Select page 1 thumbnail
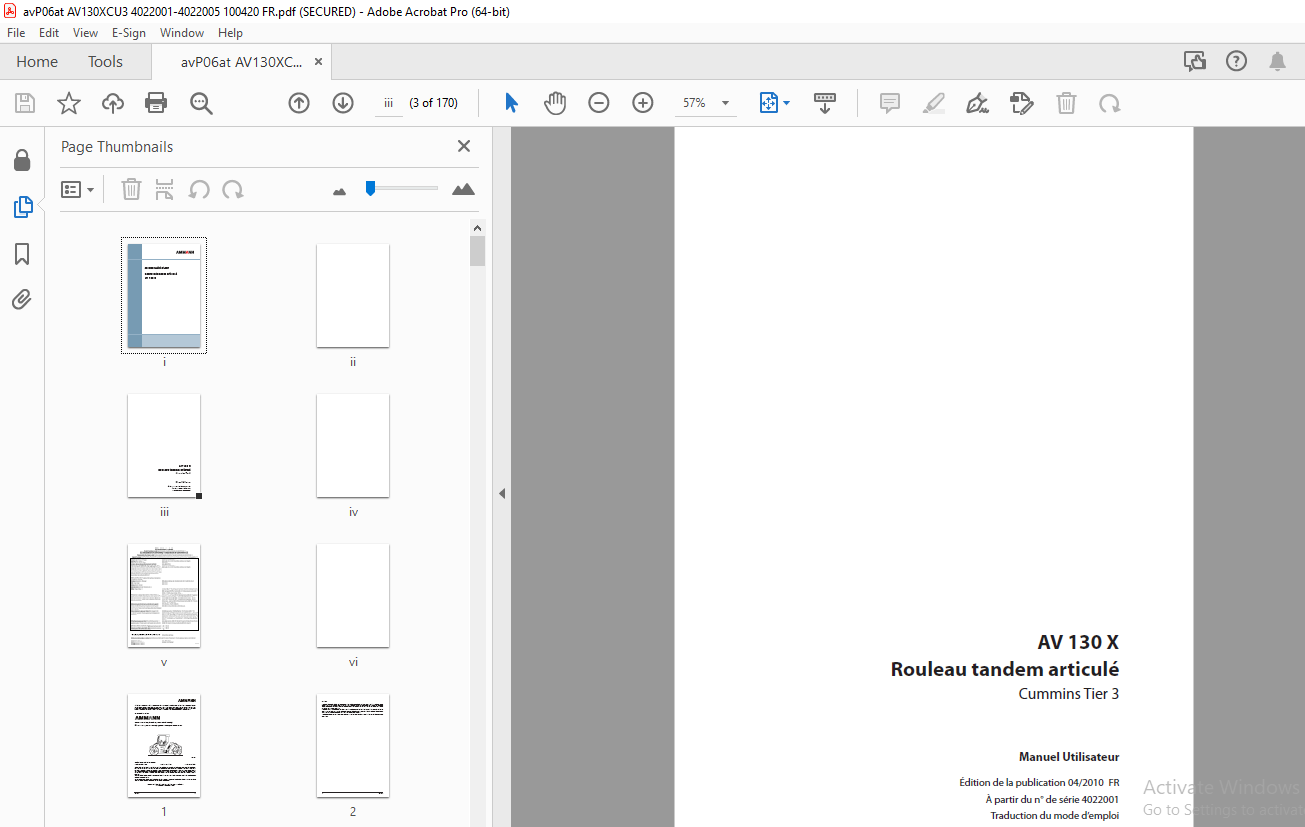Screen dimensions: 1305x827 164,745
